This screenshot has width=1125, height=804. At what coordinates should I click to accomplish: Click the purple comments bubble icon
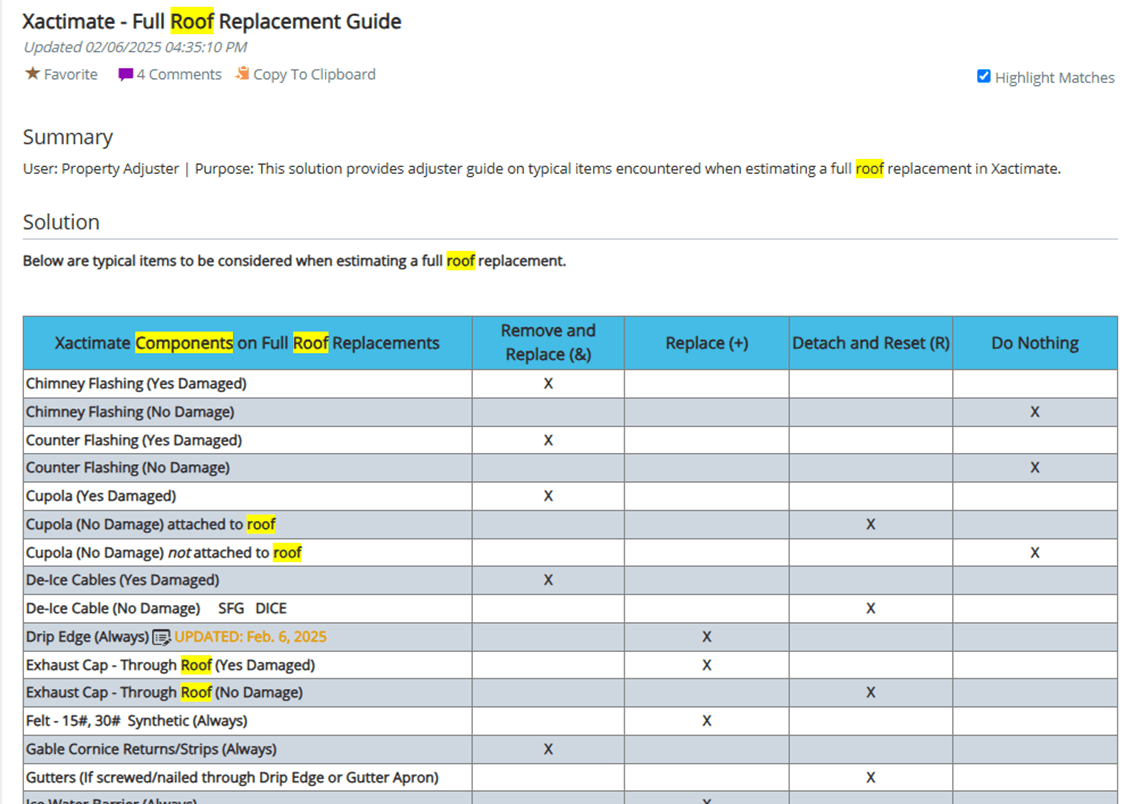point(126,75)
